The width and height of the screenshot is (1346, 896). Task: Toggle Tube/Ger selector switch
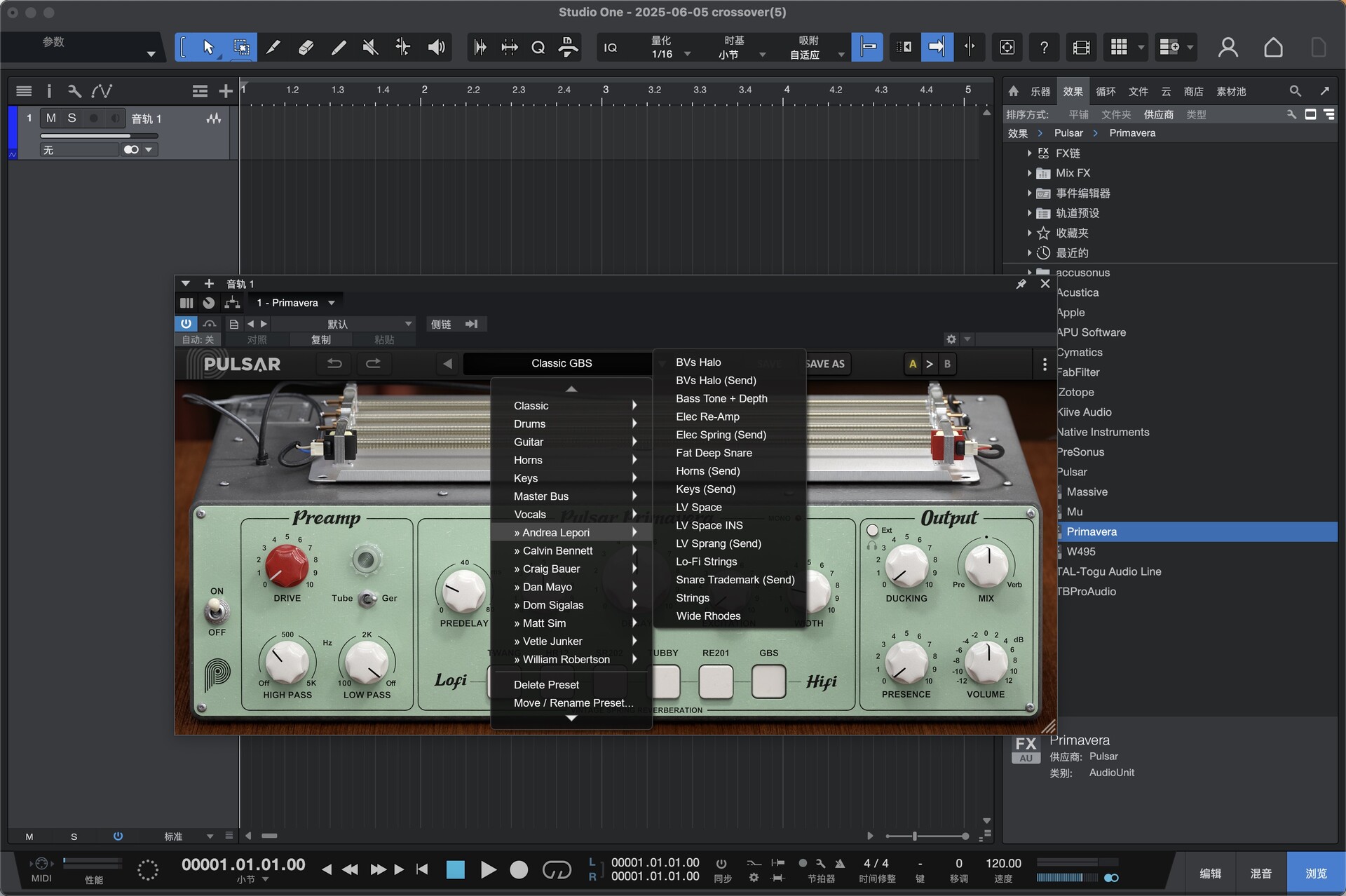[x=366, y=599]
